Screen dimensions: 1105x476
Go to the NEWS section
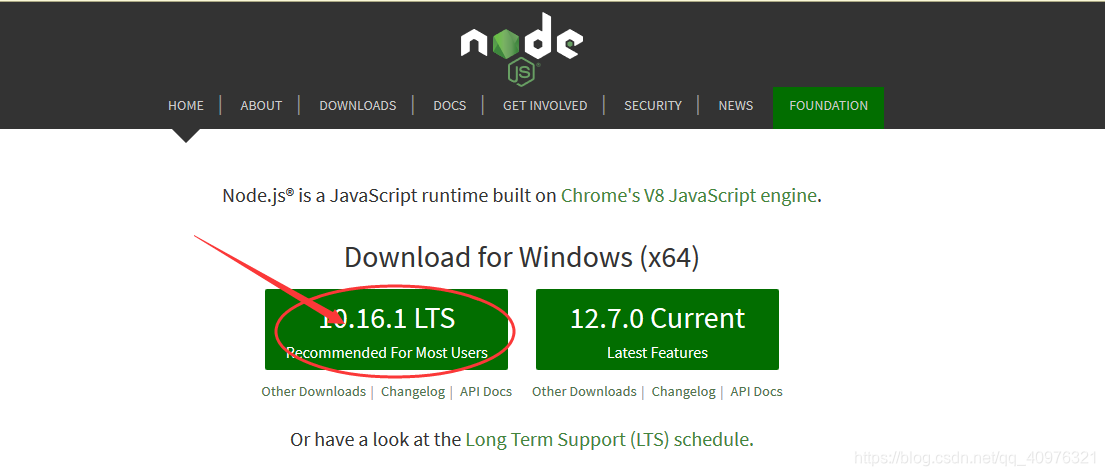tap(736, 106)
